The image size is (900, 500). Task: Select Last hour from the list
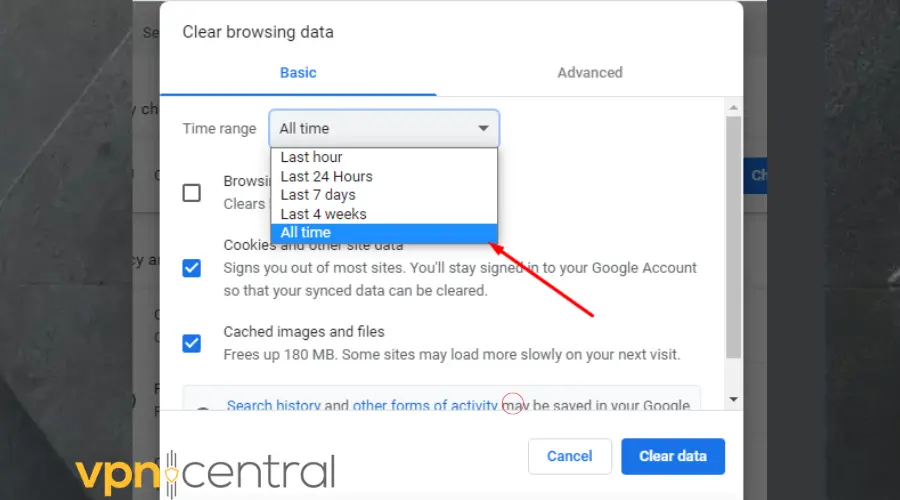(x=311, y=157)
